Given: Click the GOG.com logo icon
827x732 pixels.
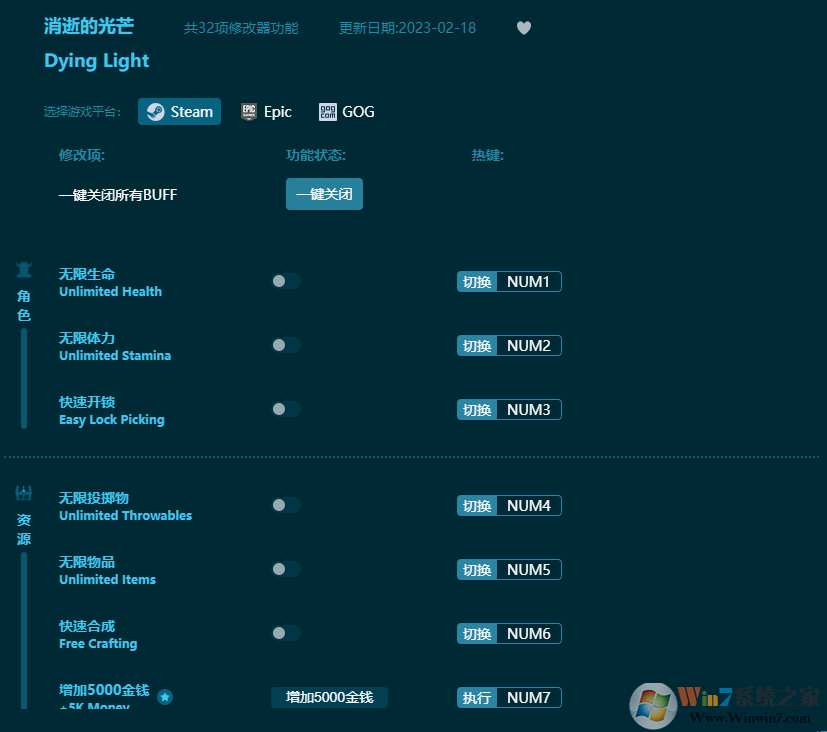Looking at the screenshot, I should (328, 111).
